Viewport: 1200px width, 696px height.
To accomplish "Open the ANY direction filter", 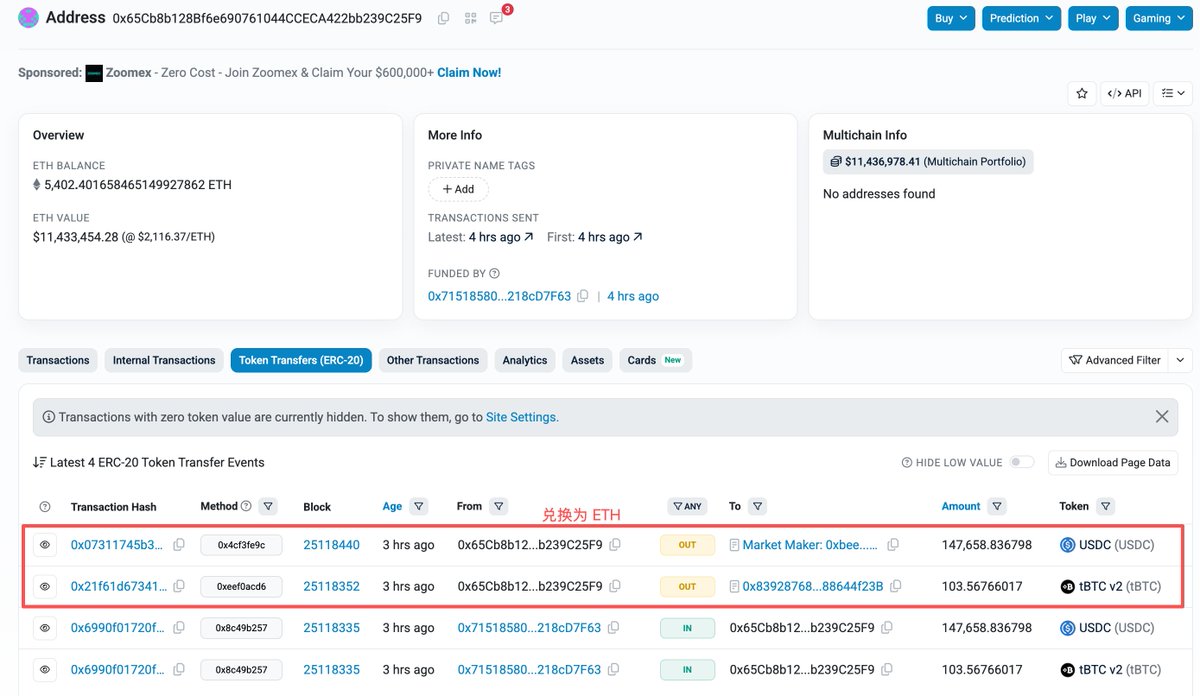I will tap(687, 506).
